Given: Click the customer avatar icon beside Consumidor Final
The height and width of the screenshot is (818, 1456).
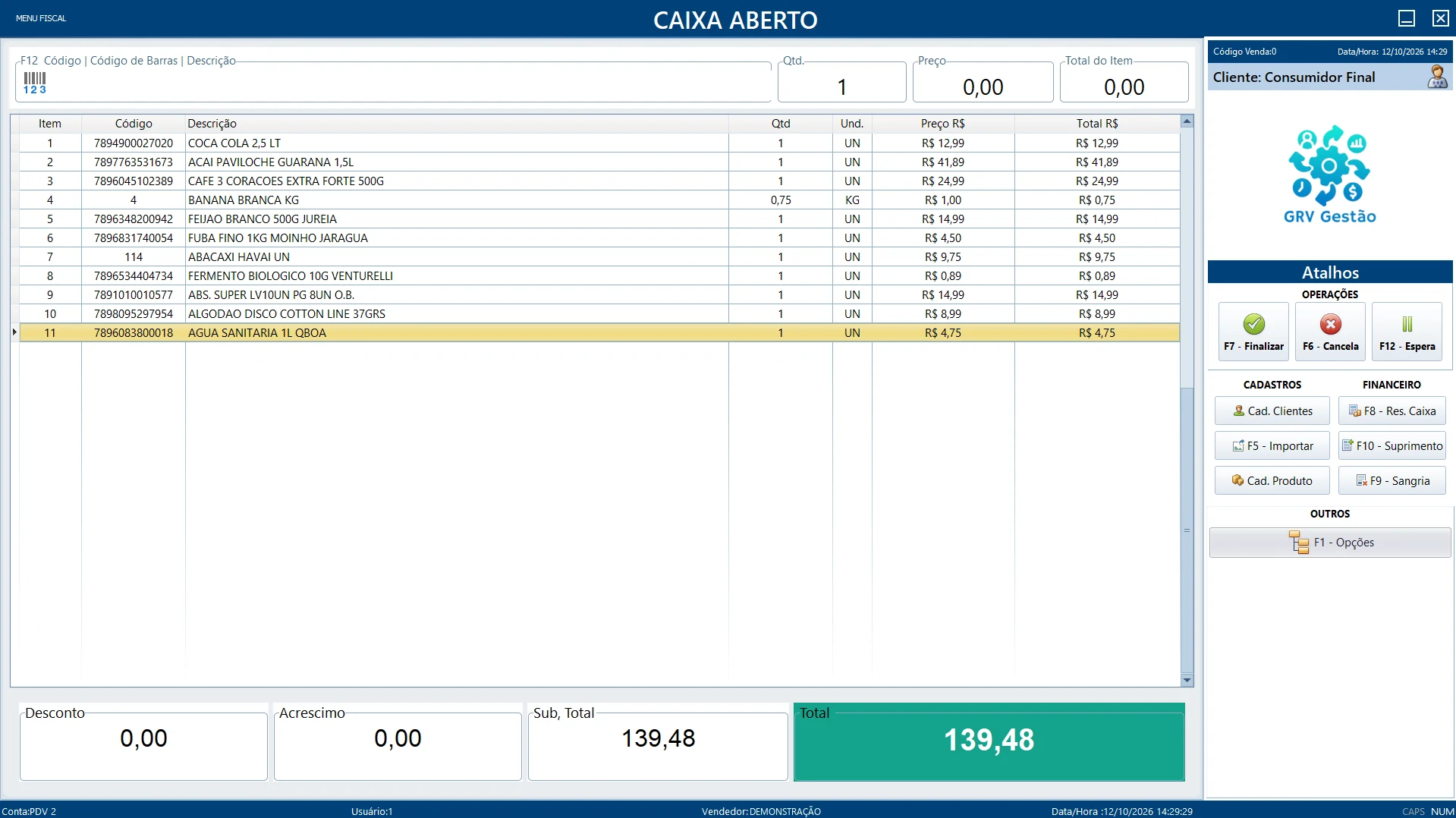Looking at the screenshot, I should [1437, 77].
